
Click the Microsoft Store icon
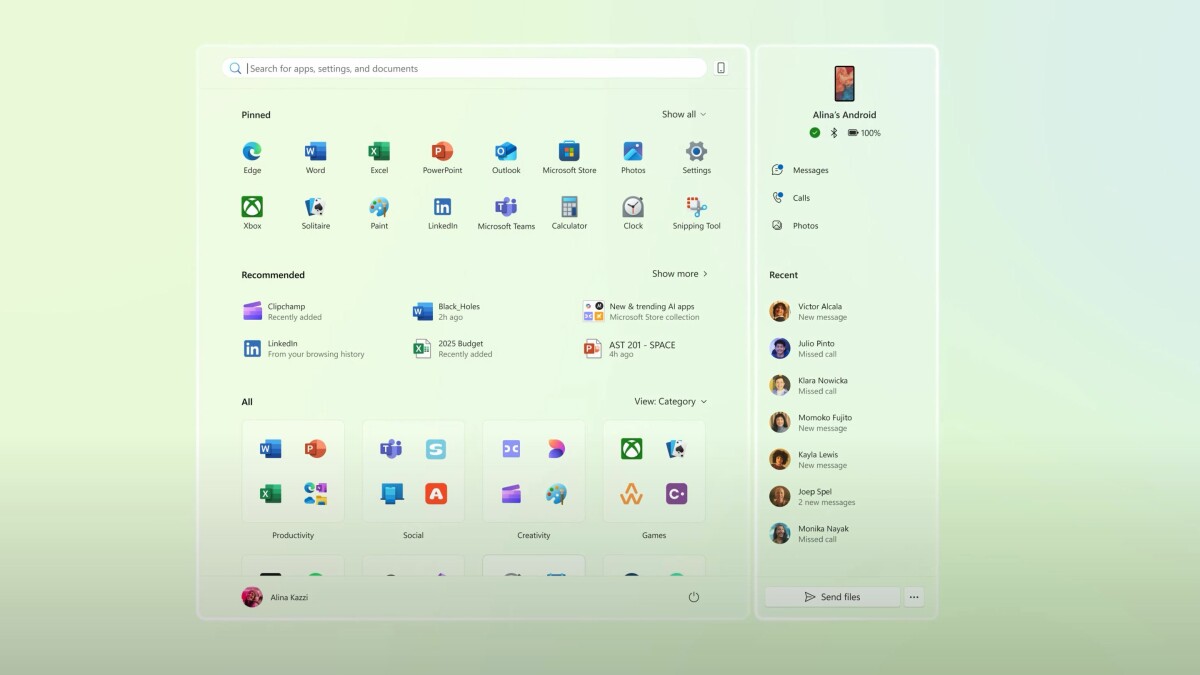click(569, 152)
